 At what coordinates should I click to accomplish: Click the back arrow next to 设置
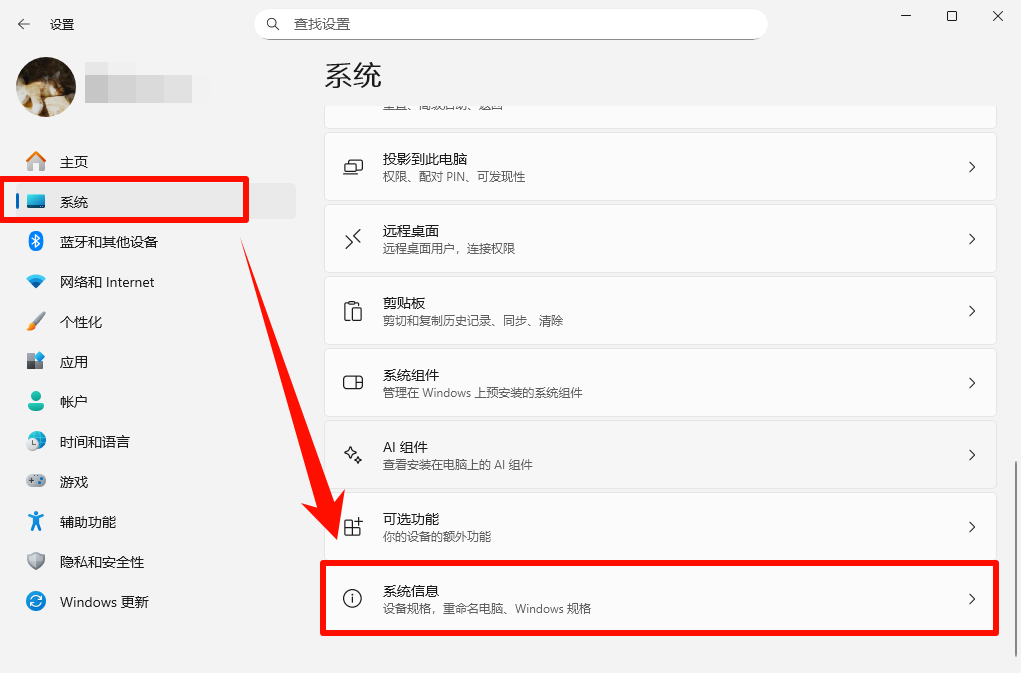click(x=22, y=23)
